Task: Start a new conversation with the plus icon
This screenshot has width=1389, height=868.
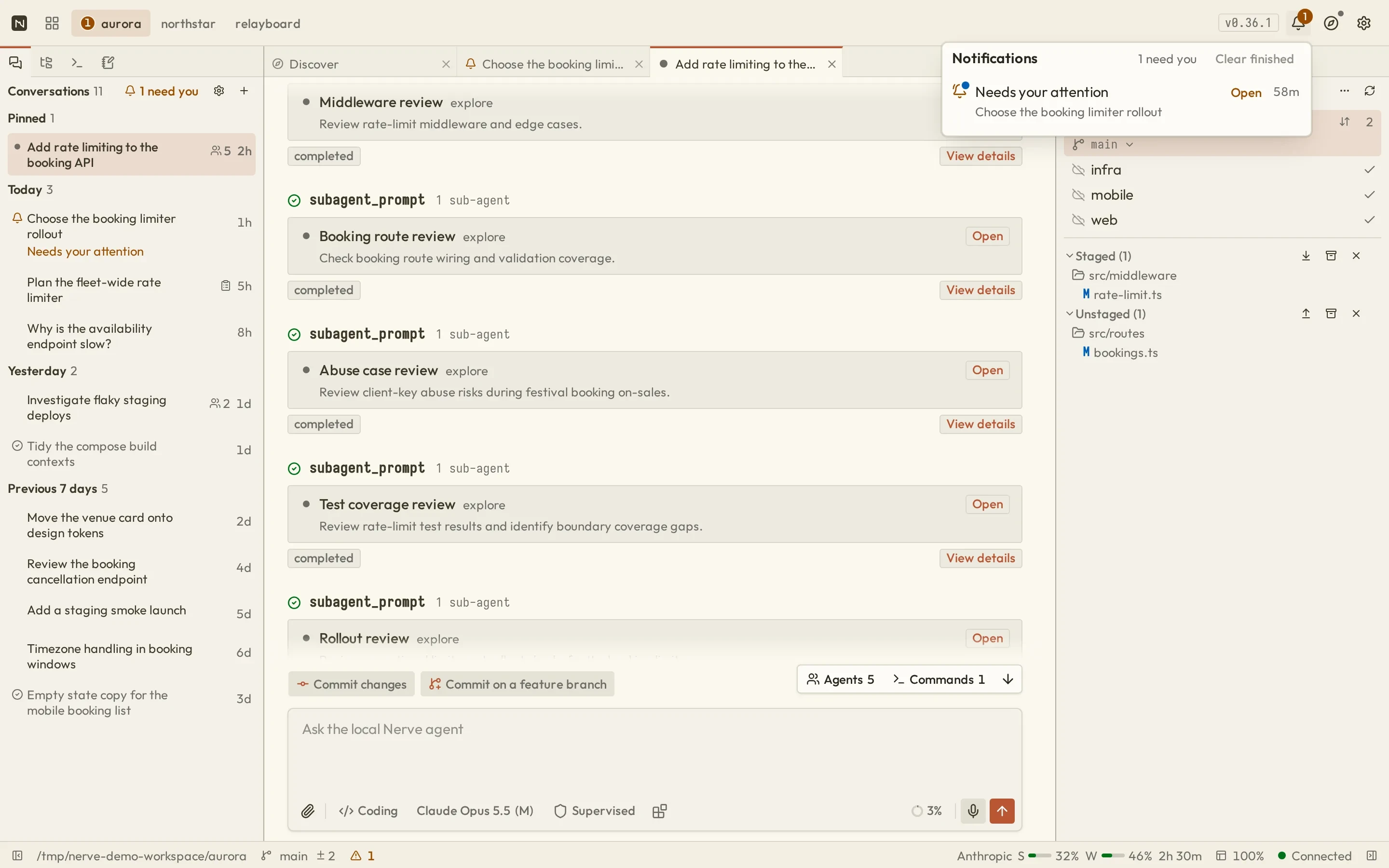Action: click(244, 91)
